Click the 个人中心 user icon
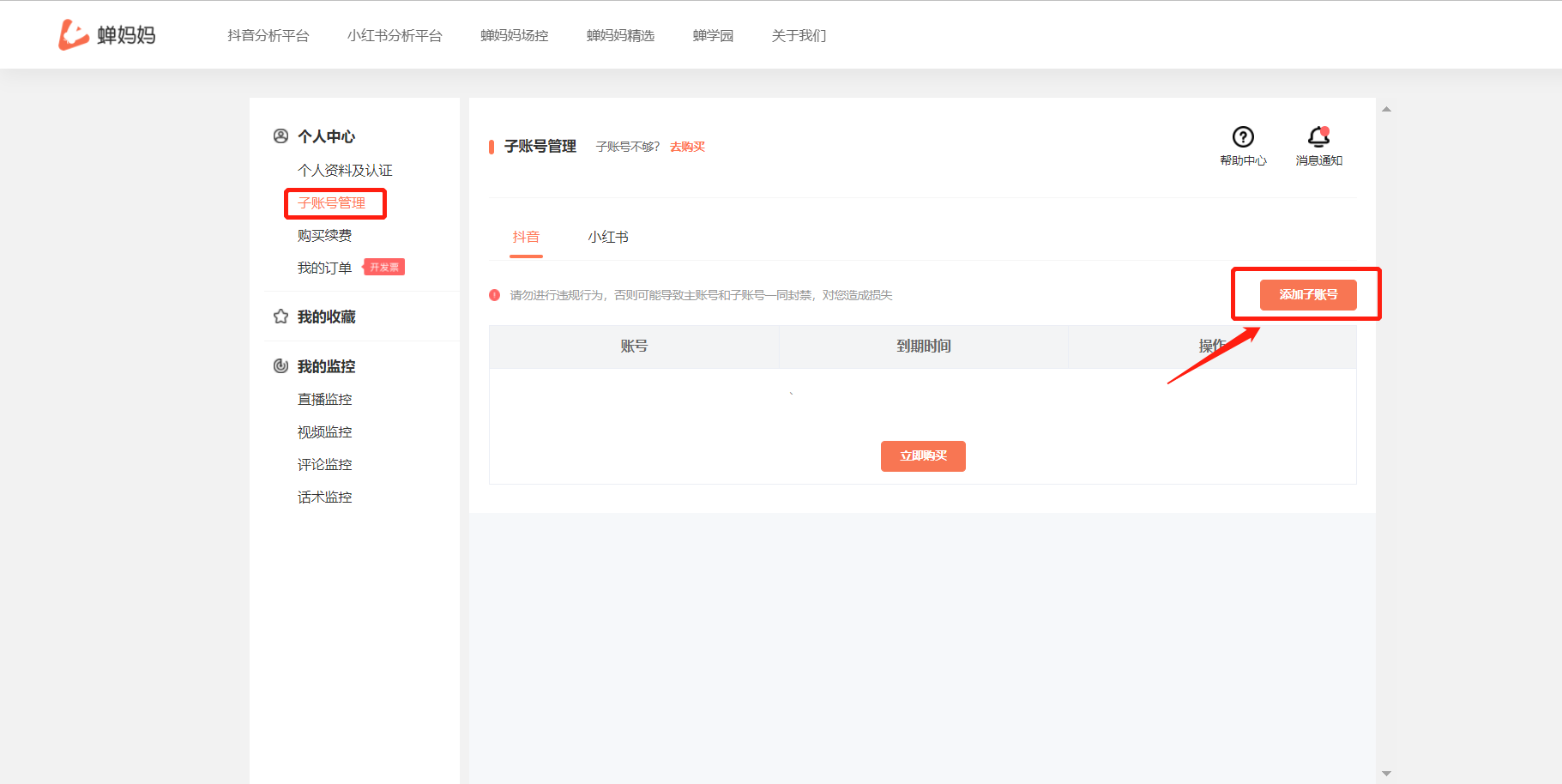The height and width of the screenshot is (784, 1562). coord(280,136)
